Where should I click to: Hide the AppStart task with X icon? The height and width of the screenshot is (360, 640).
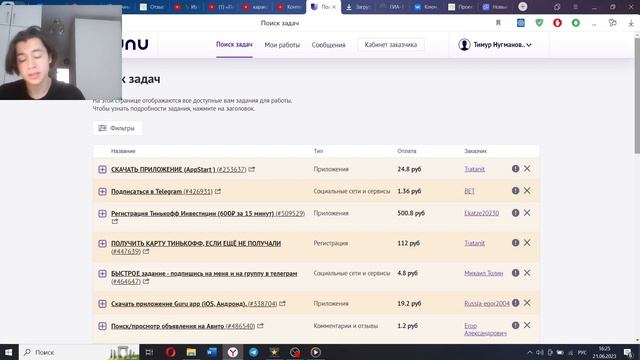point(527,169)
